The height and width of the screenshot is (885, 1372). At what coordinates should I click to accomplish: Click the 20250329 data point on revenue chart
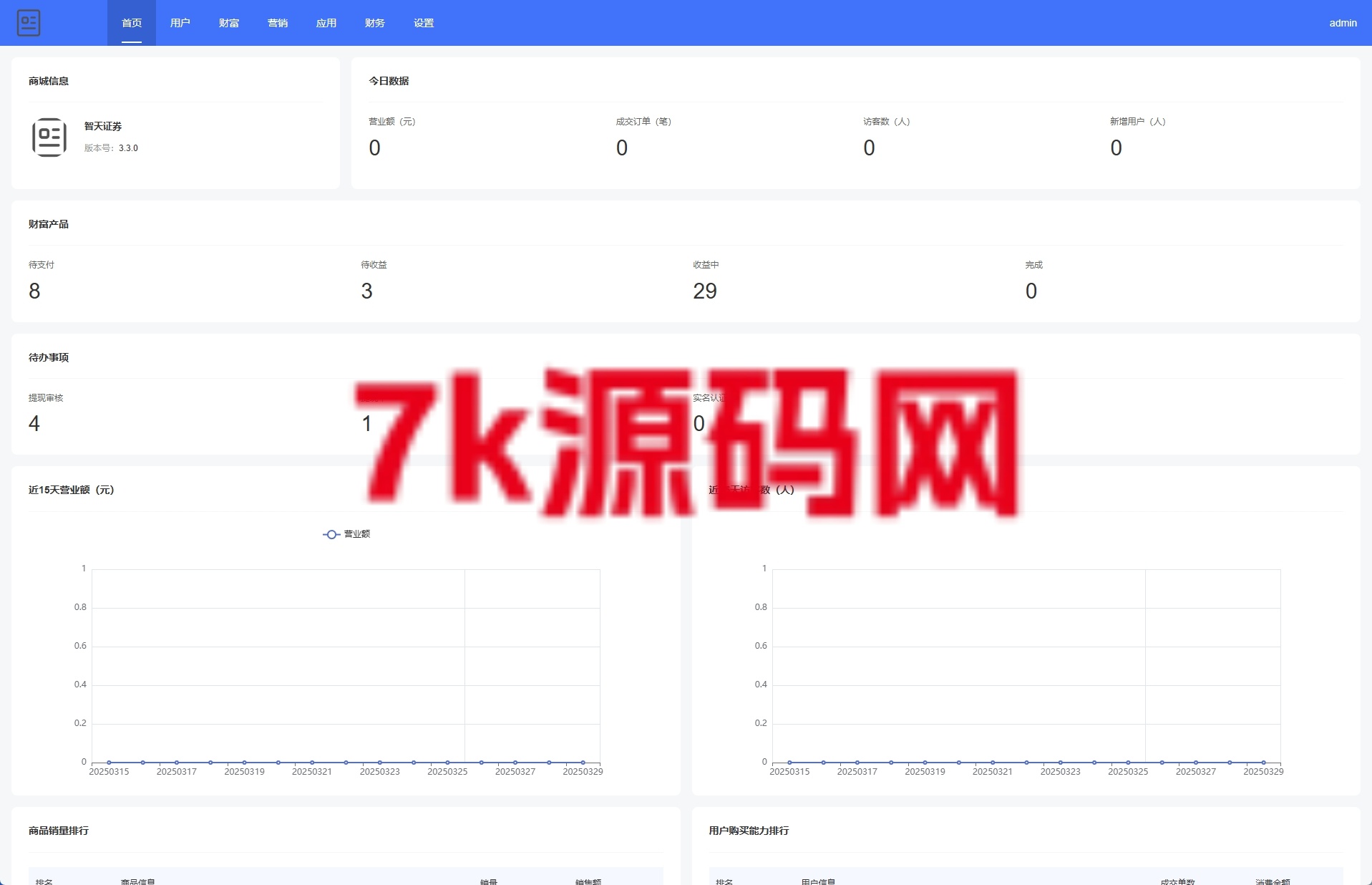tap(583, 763)
